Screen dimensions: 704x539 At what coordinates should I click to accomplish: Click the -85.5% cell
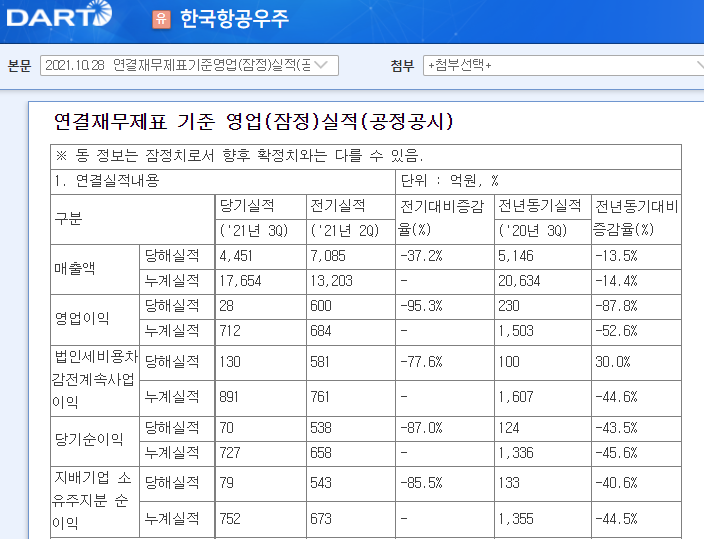coord(444,484)
